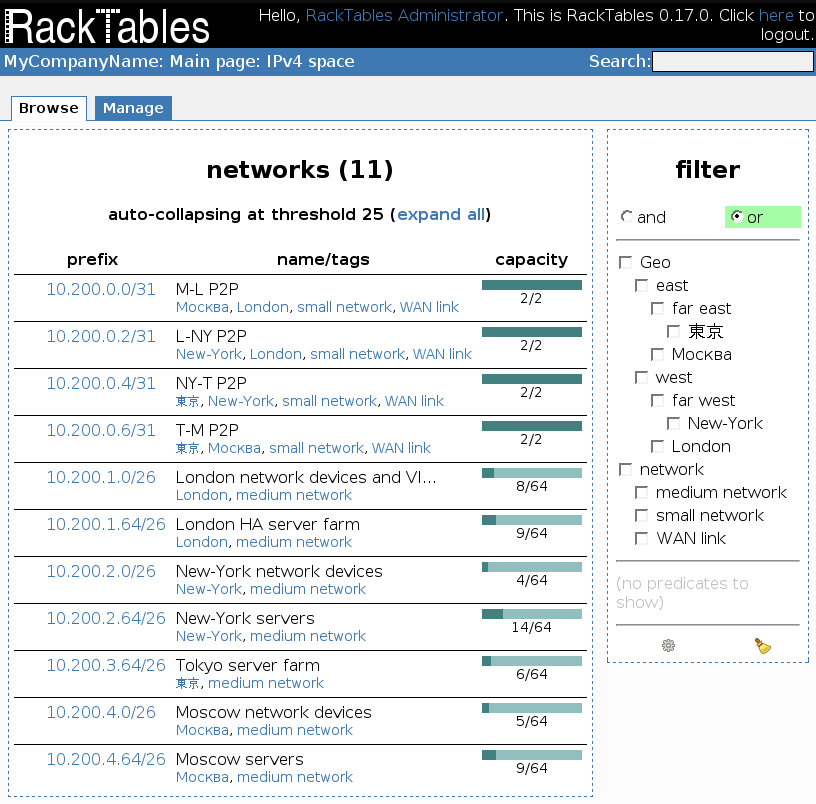The width and height of the screenshot is (816, 804).
Task: Focus the Search input field
Action: [733, 61]
